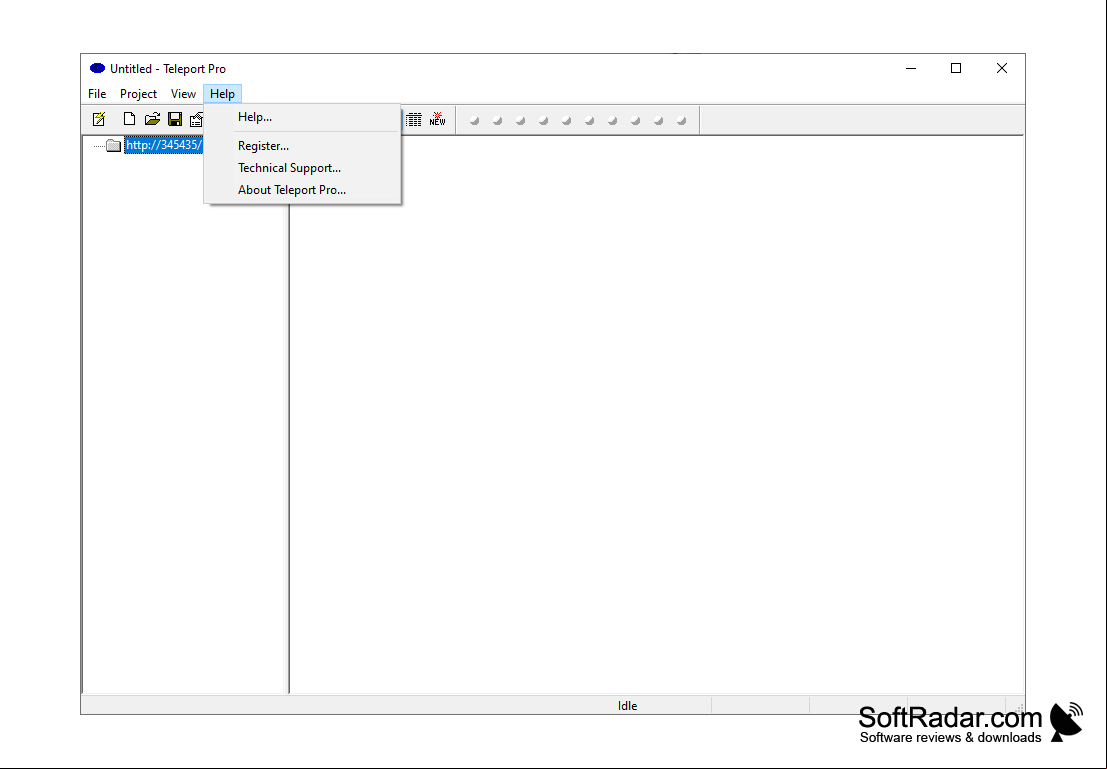The image size is (1107, 769).
Task: Maximize the Teleport Pro window
Action: pos(956,68)
